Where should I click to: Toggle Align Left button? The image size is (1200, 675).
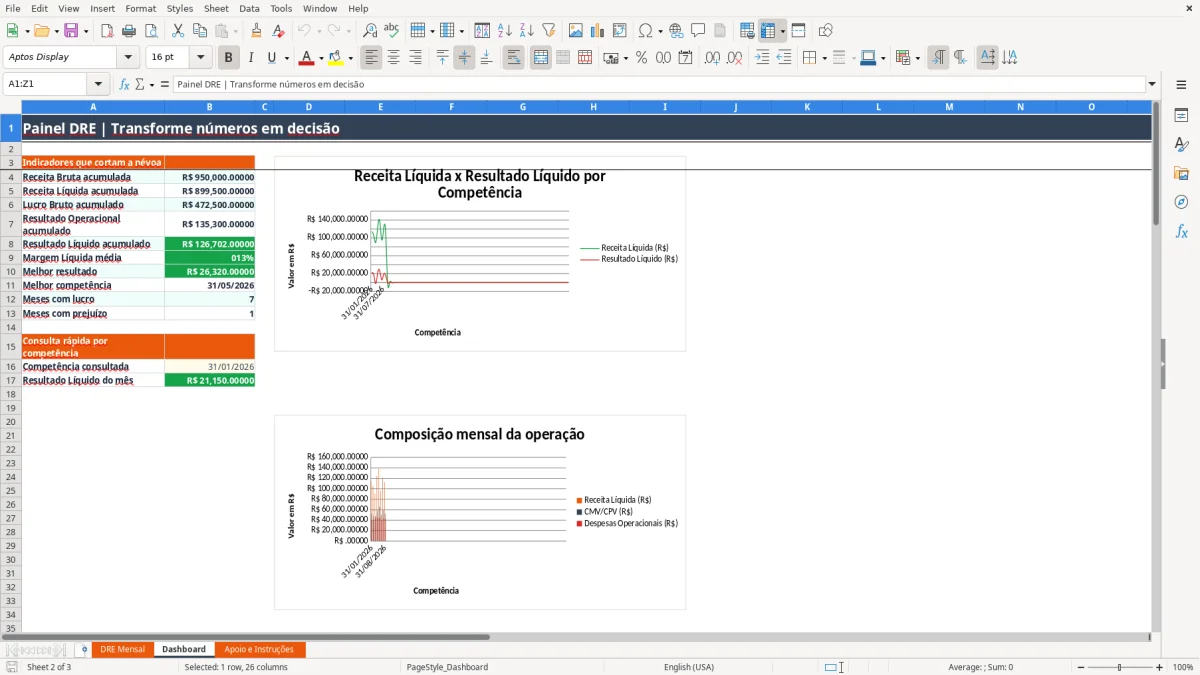pos(372,58)
